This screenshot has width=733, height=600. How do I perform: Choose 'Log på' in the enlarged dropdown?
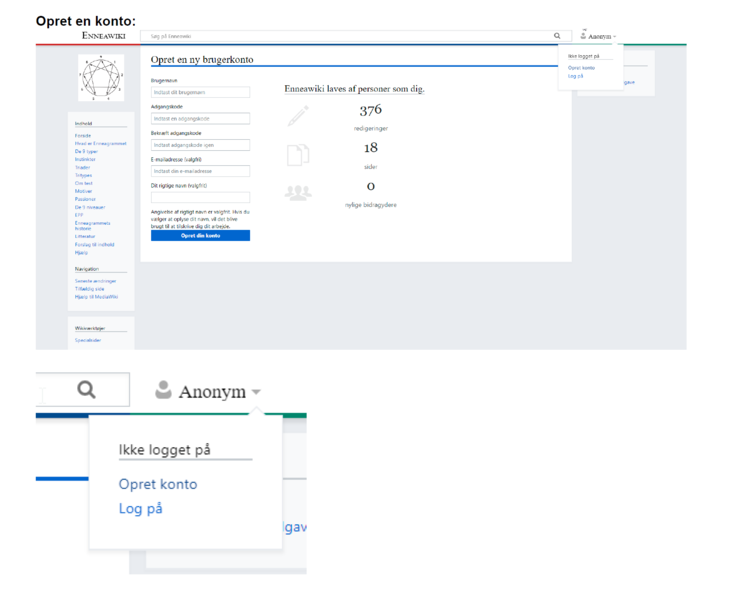[141, 508]
